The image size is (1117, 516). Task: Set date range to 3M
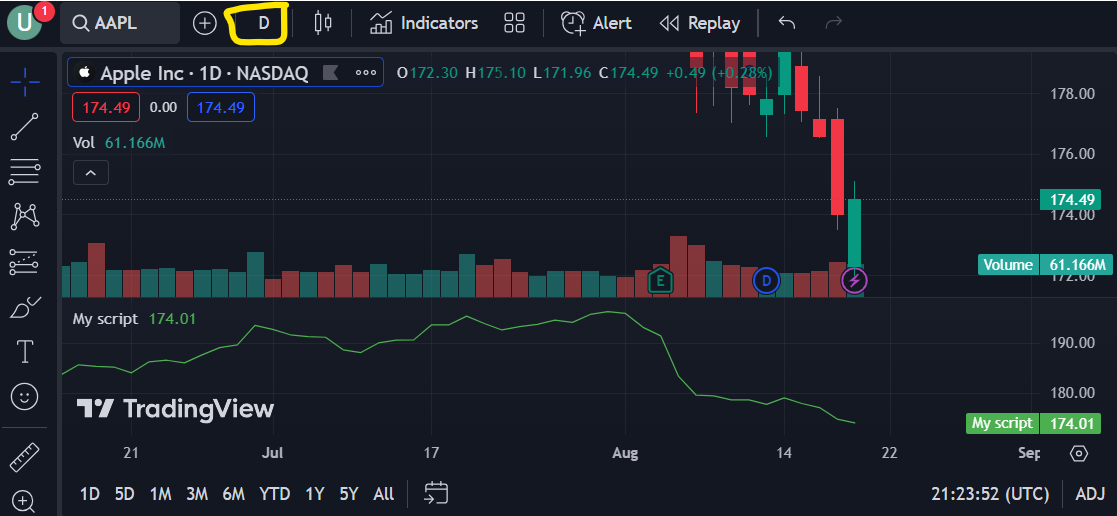coord(197,493)
